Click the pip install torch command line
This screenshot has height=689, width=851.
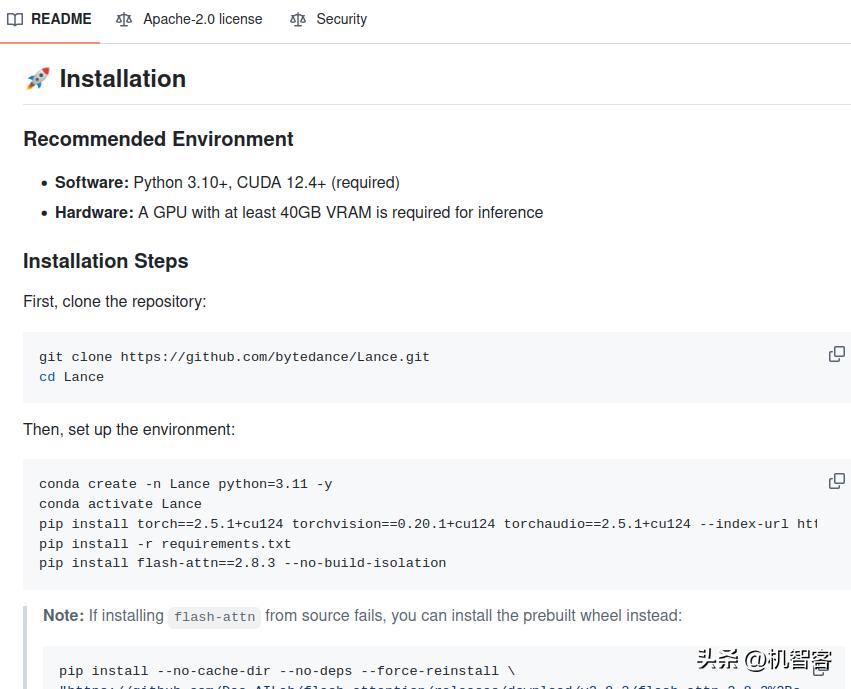428,524
